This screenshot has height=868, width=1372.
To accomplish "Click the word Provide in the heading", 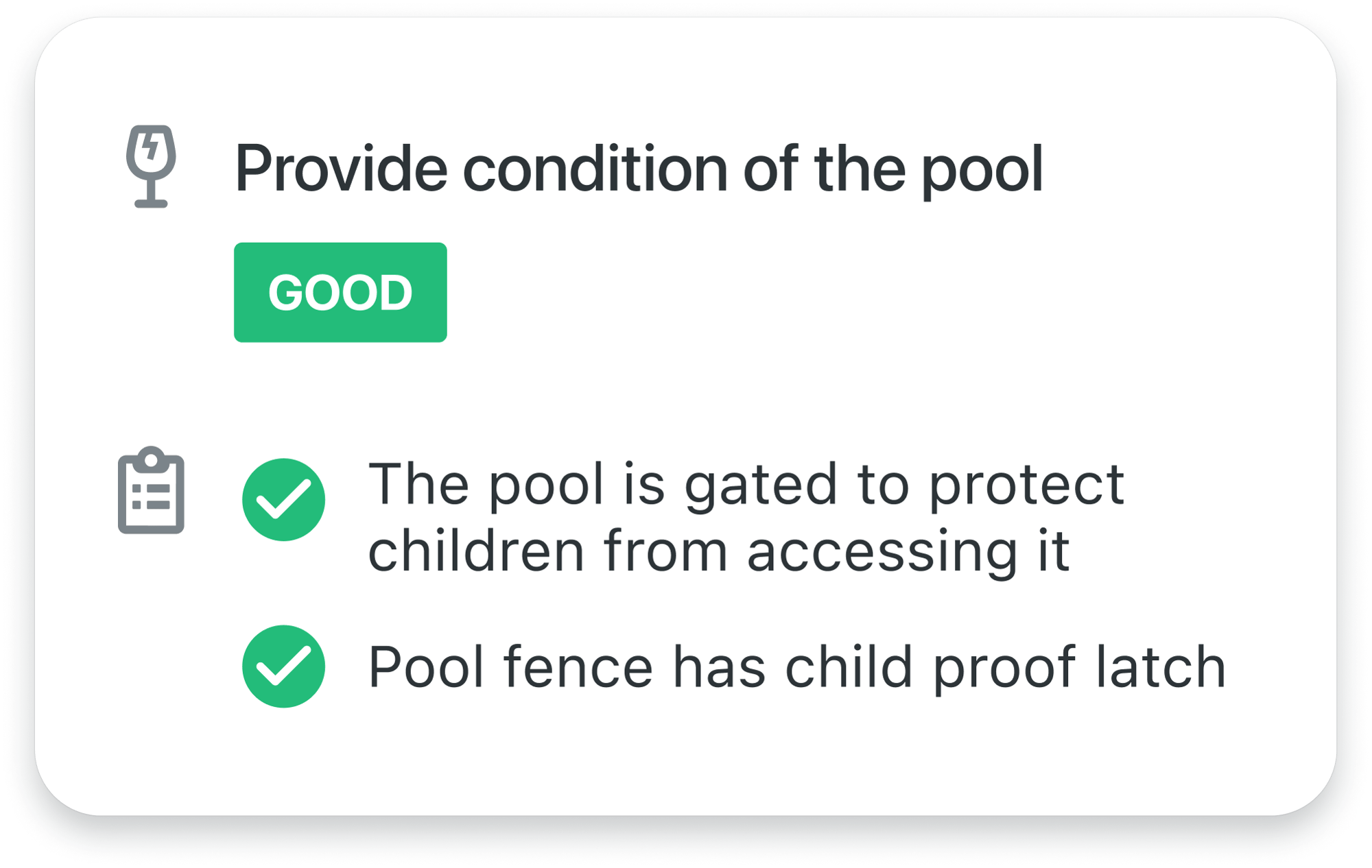I will coord(341,169).
